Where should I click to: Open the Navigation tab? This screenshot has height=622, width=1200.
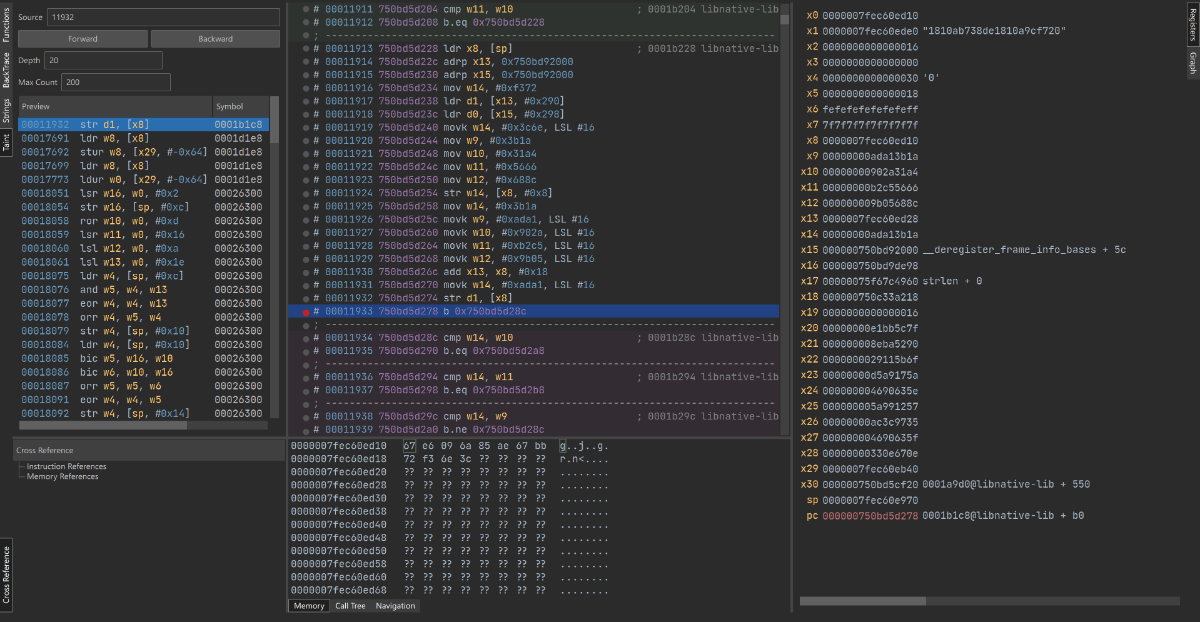pos(395,605)
